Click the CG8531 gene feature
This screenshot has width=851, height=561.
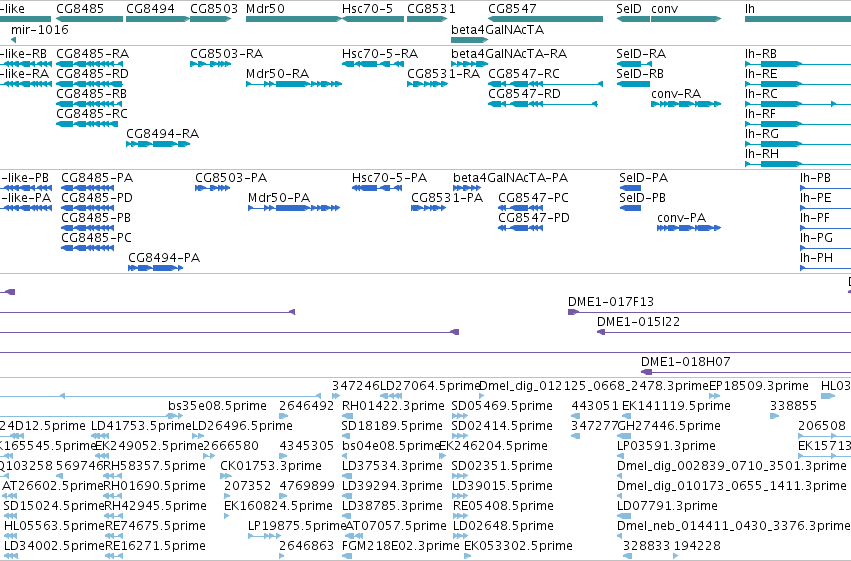pos(427,19)
